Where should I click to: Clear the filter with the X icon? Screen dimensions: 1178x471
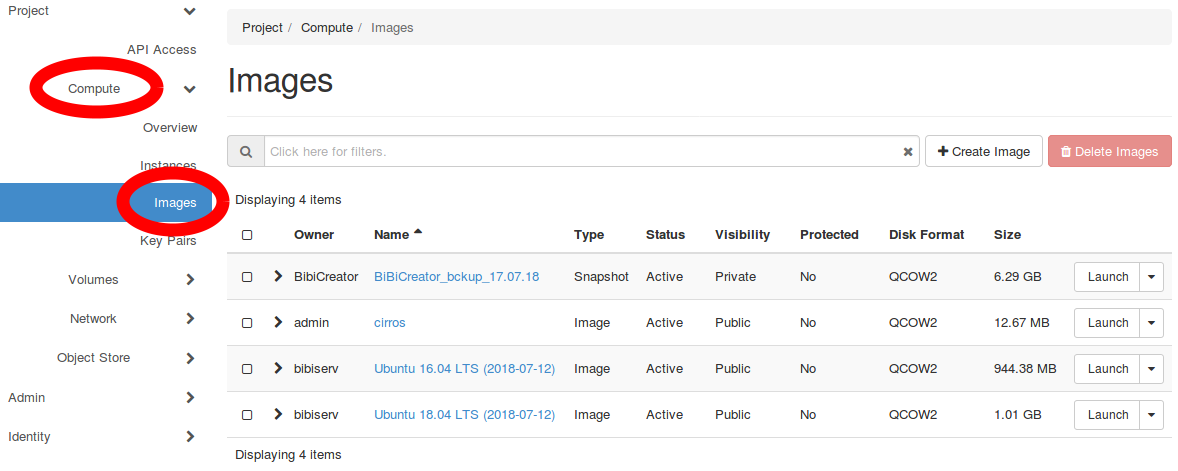908,152
